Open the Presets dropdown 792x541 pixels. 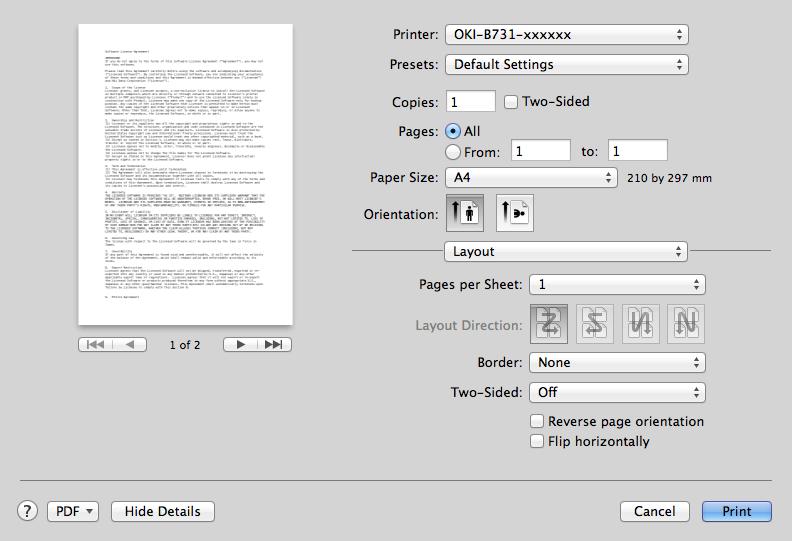(567, 64)
